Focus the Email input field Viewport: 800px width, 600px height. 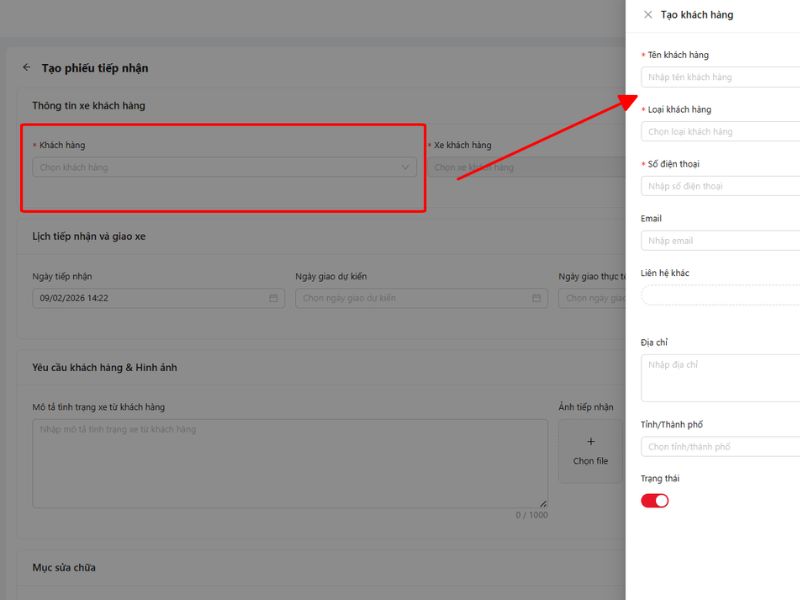(720, 241)
